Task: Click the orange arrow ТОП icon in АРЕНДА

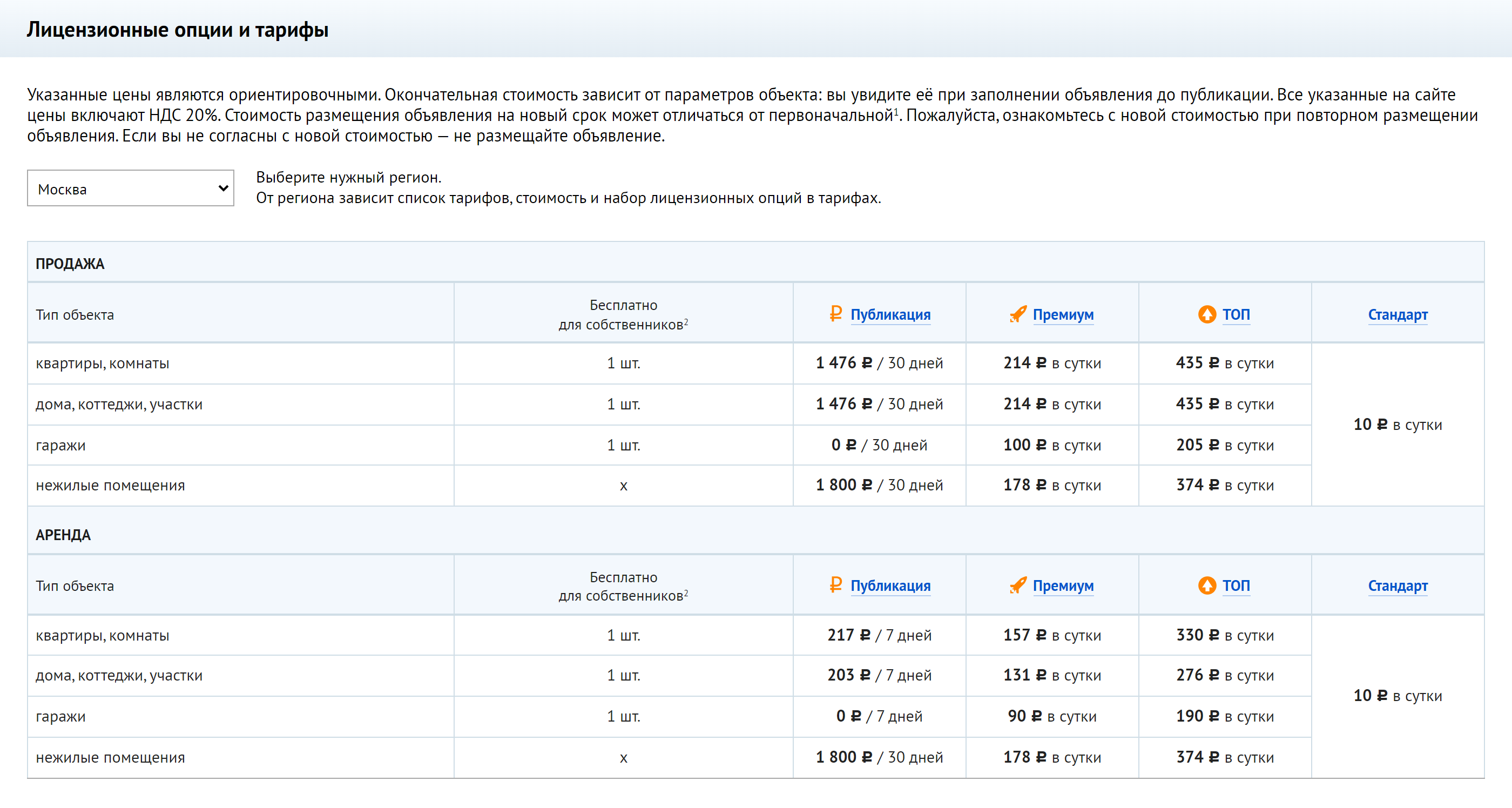Action: (x=1207, y=585)
